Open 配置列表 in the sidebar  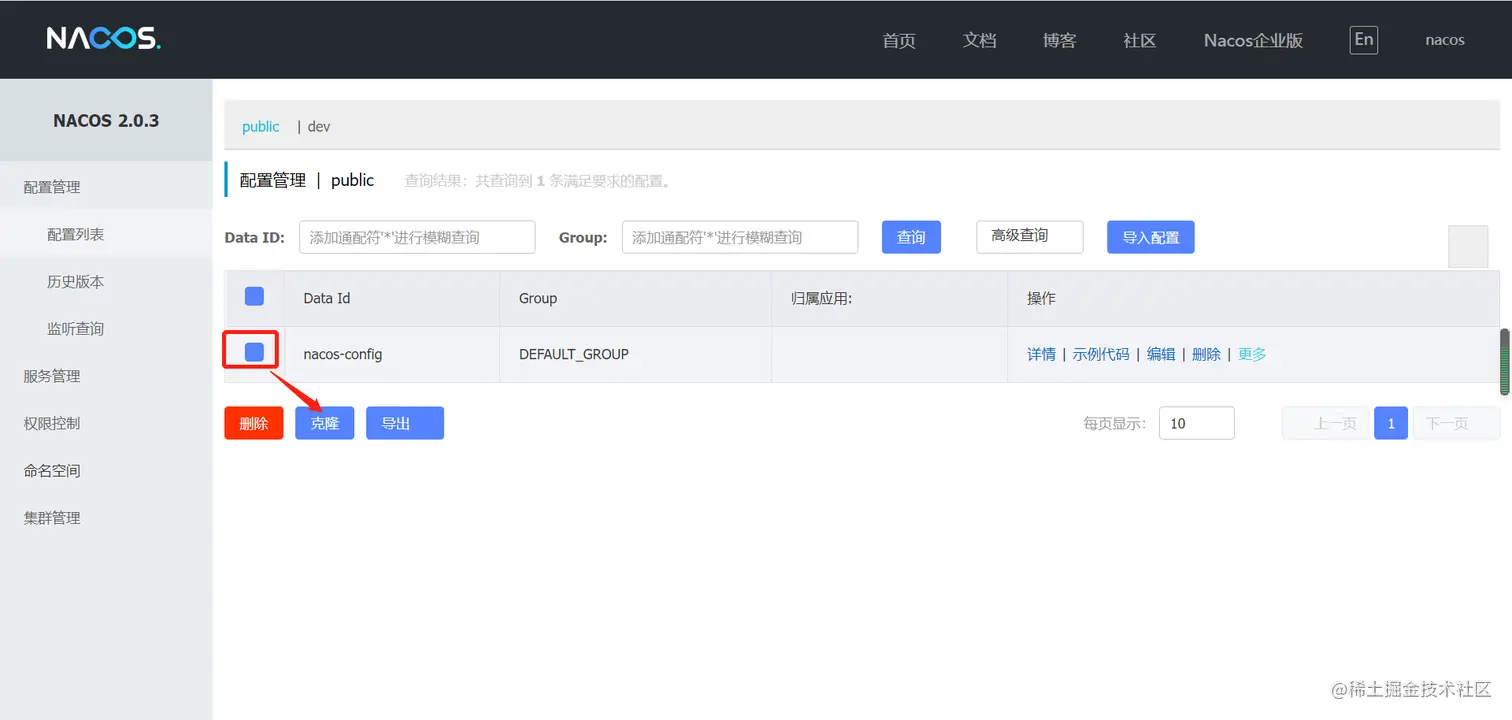point(106,234)
